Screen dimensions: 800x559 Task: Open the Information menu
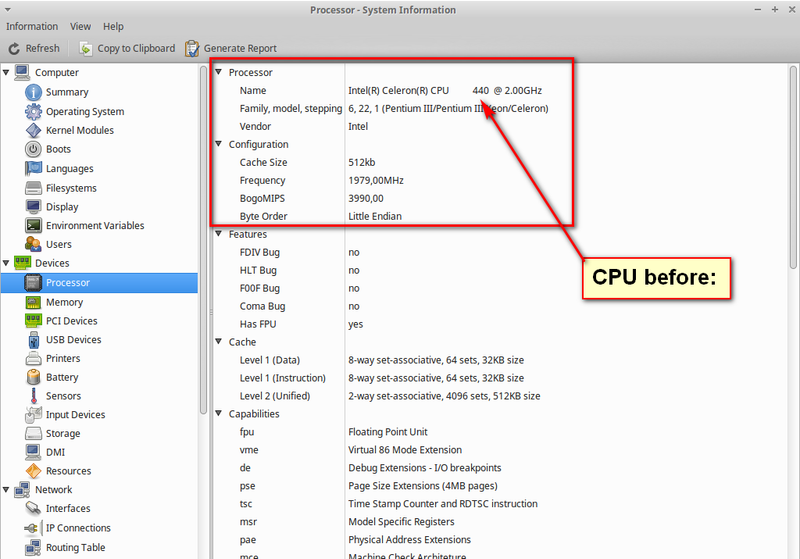tap(32, 27)
